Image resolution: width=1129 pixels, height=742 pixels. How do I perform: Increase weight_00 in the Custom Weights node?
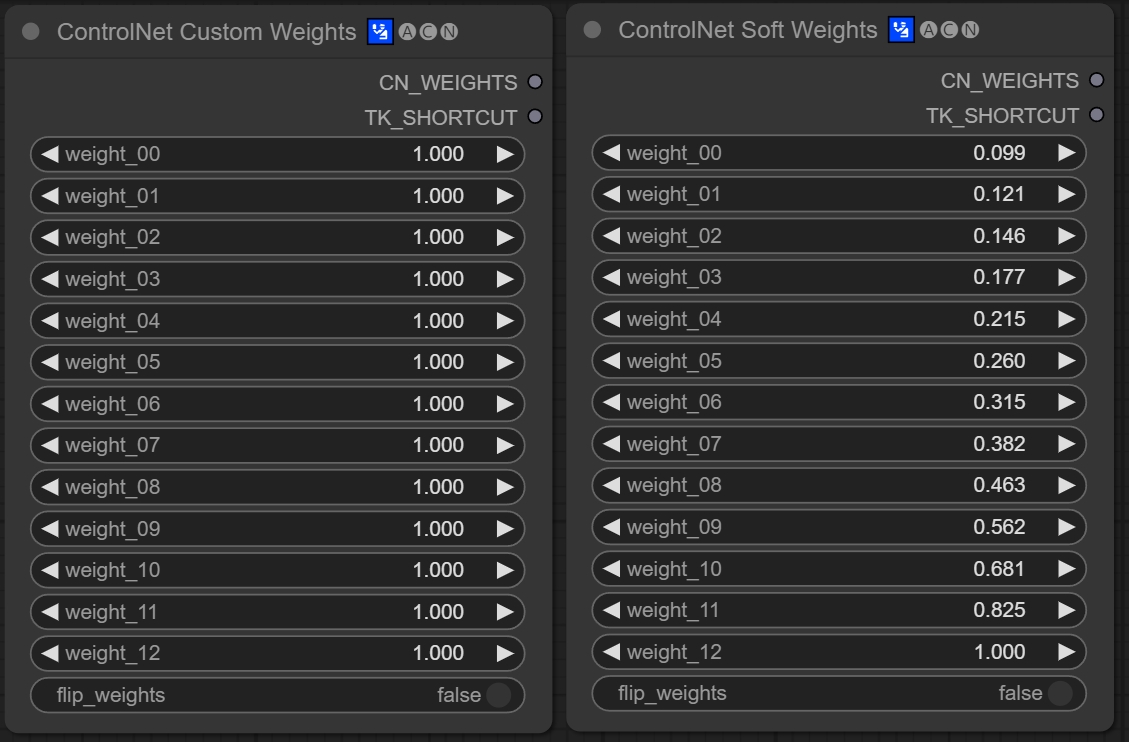tap(505, 154)
